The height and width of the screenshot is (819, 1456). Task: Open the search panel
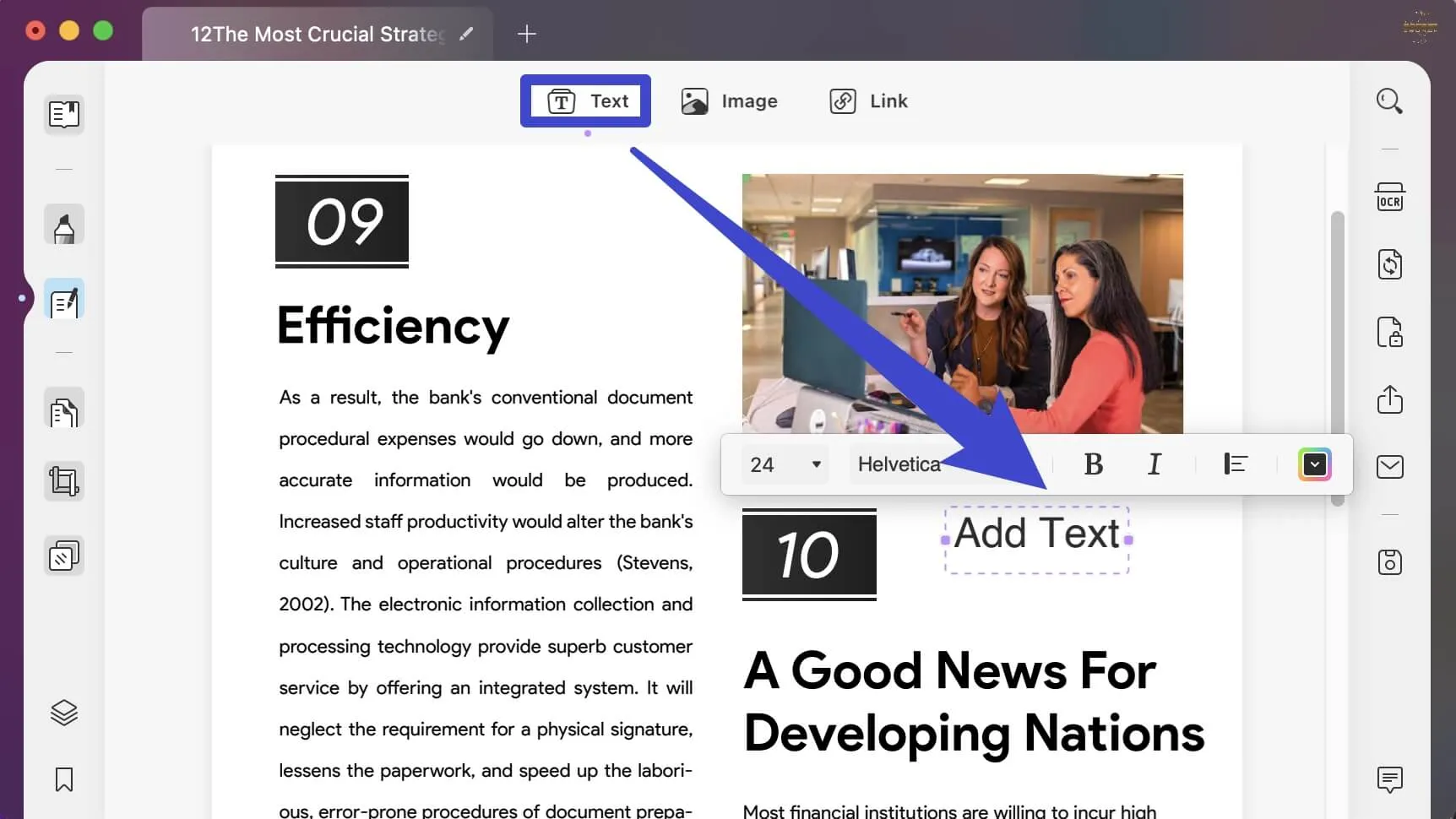pyautogui.click(x=1389, y=100)
